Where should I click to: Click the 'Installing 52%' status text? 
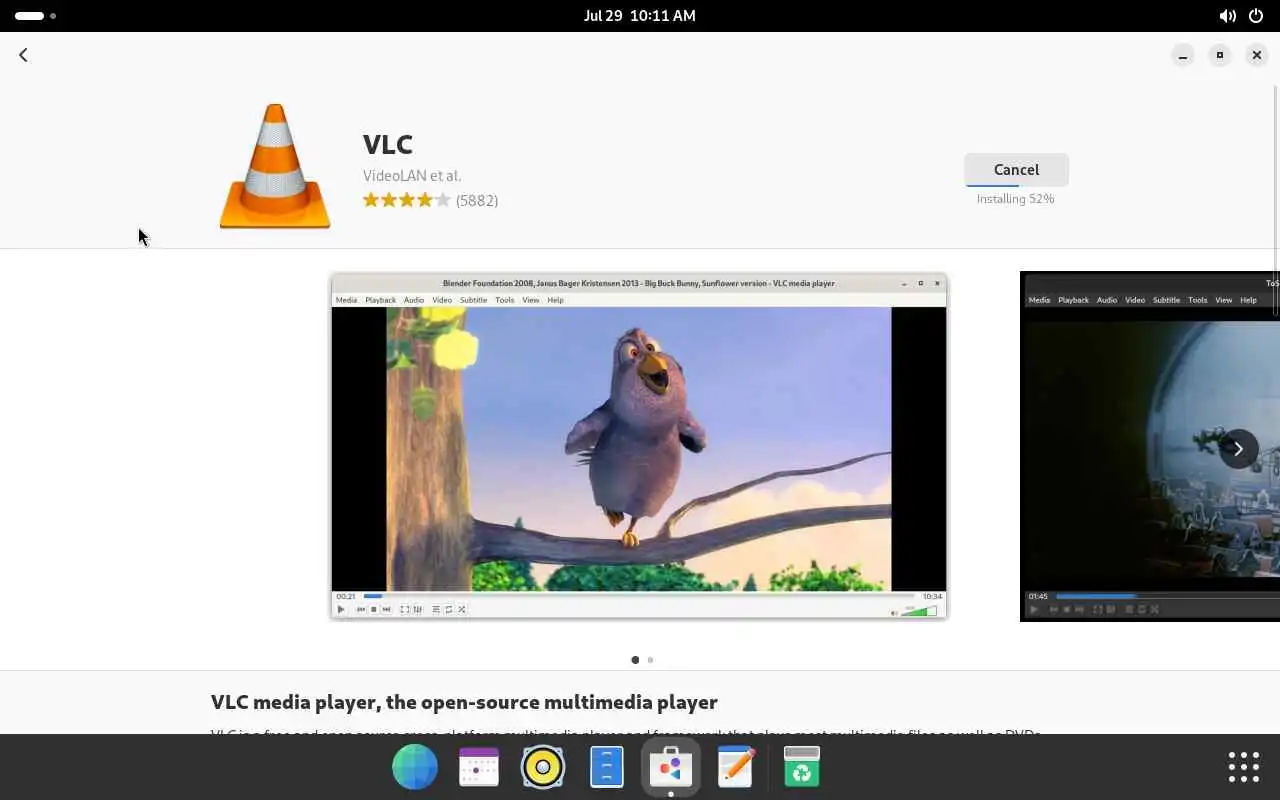(x=1015, y=199)
